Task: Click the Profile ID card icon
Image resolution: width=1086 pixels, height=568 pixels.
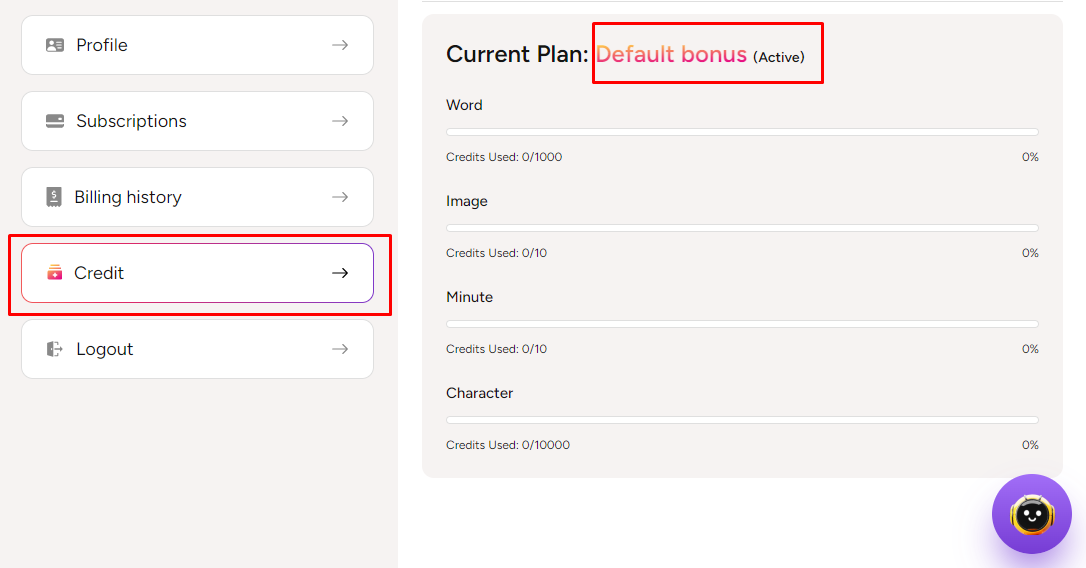Action: point(55,45)
